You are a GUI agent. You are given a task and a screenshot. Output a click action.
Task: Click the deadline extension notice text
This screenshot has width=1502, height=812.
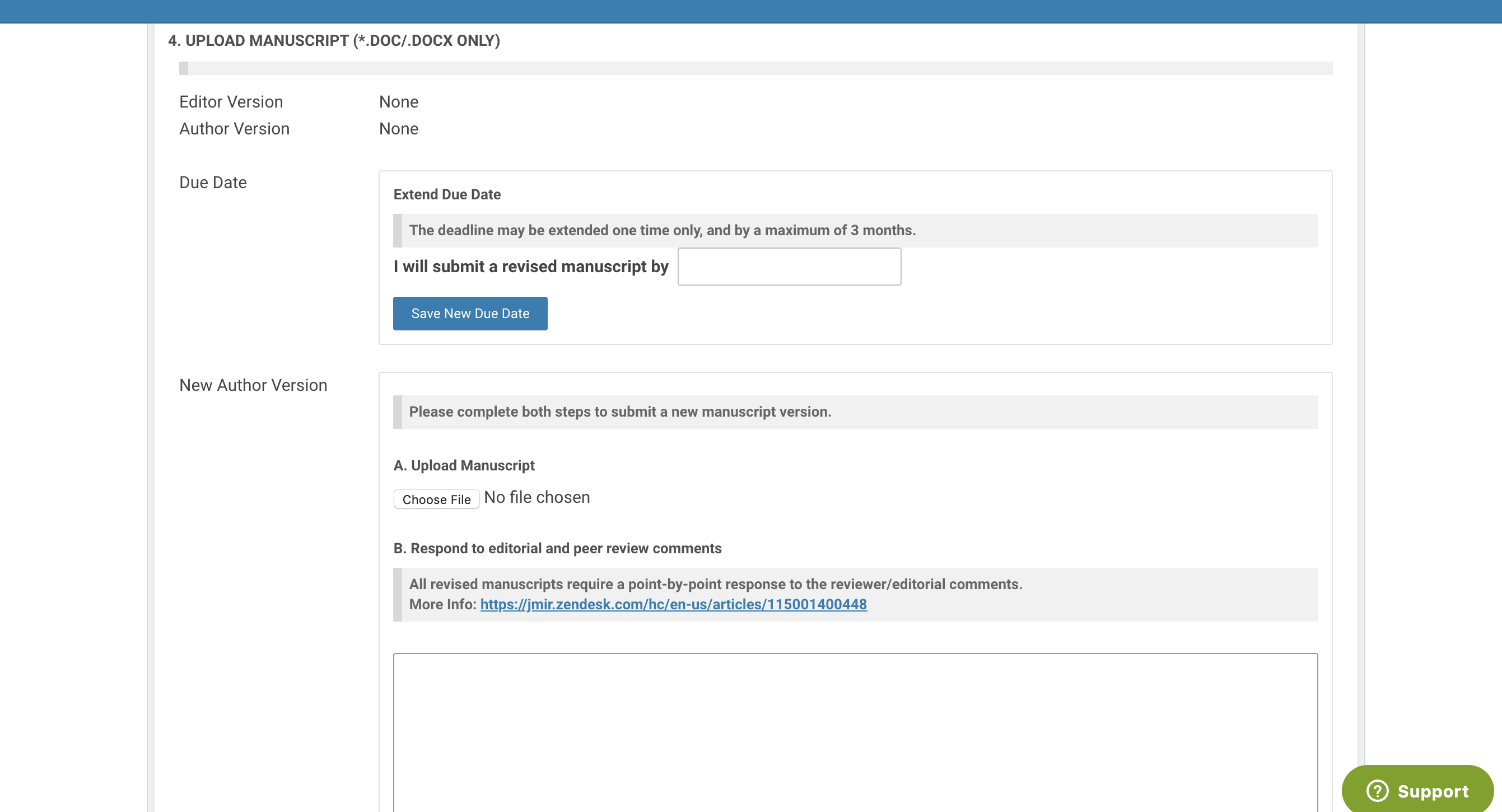tap(662, 230)
